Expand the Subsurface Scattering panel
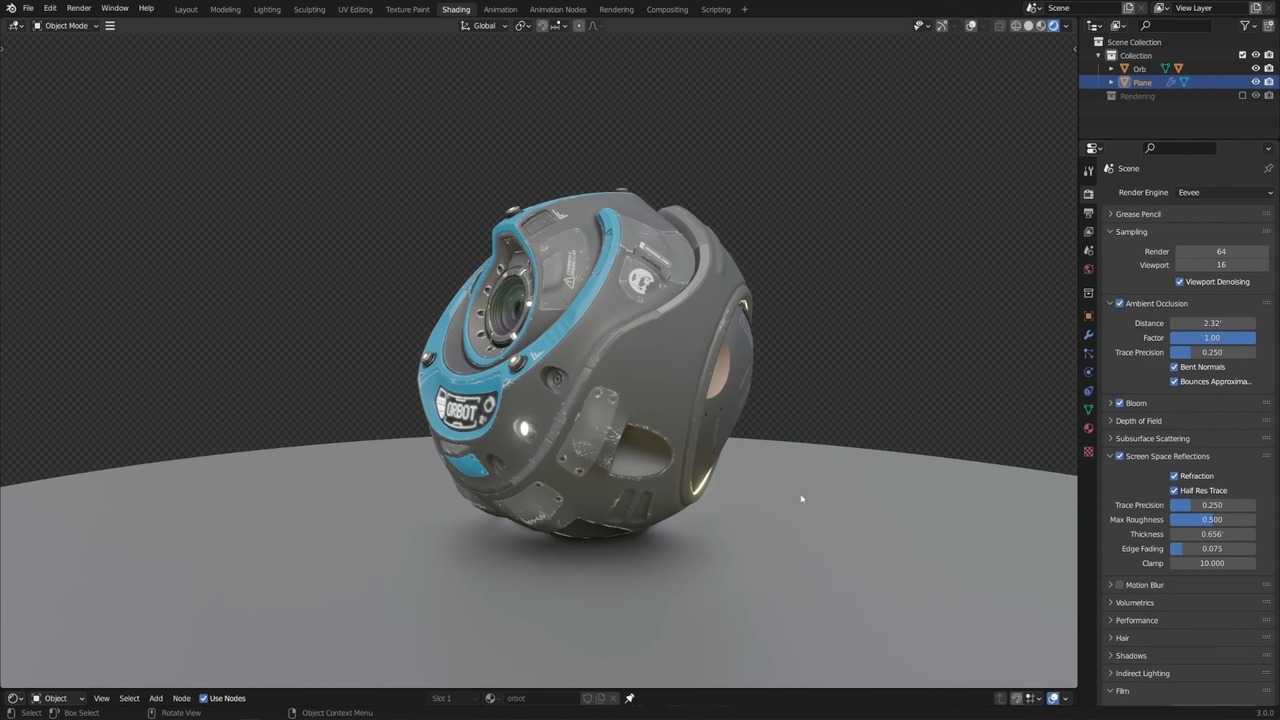1280x720 pixels. tap(1152, 439)
